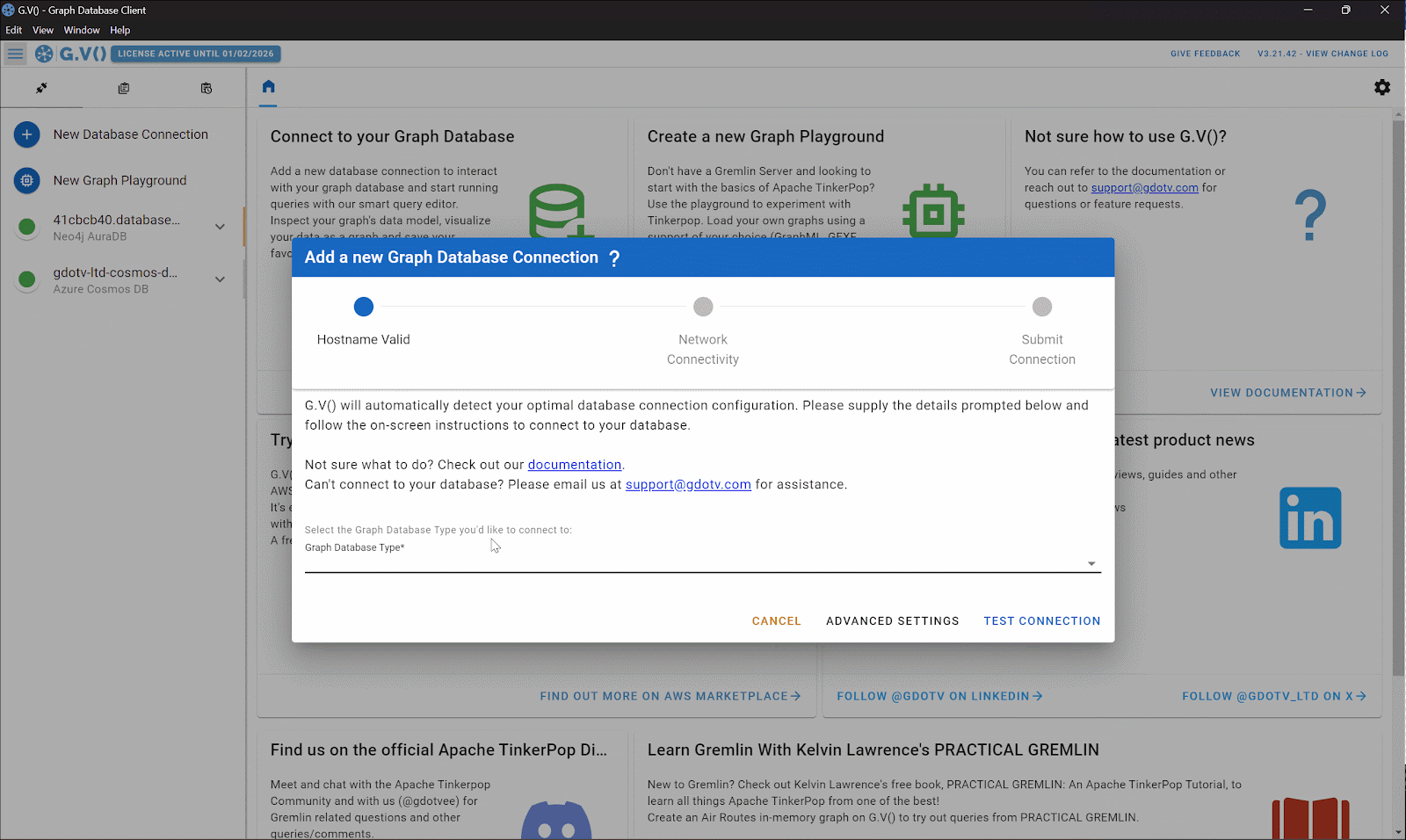
Task: Click the Submit Connection step circle
Action: tap(1042, 307)
